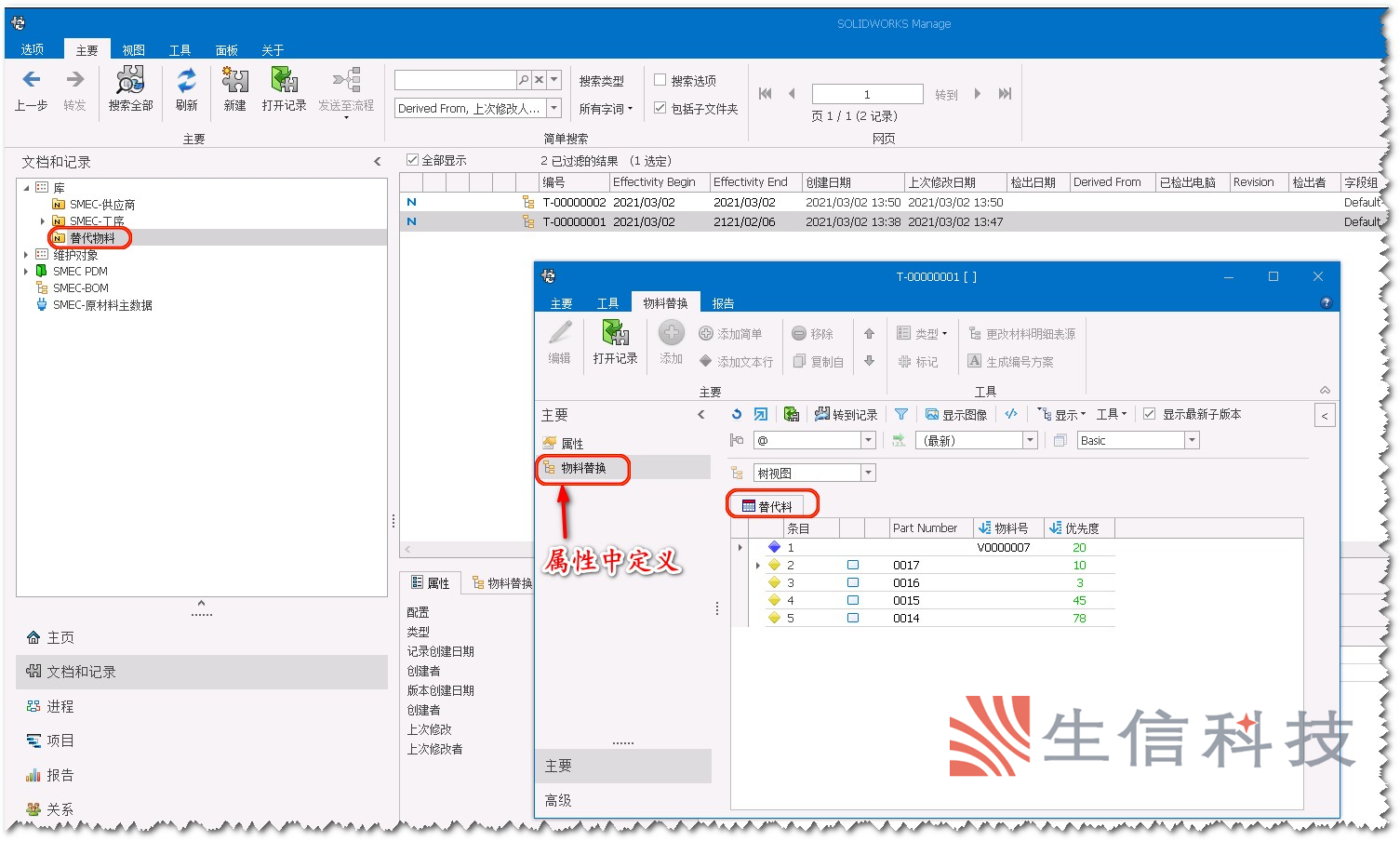This screenshot has width=1400, height=841.
Task: Click the 新建 new record icon
Action: [234, 80]
